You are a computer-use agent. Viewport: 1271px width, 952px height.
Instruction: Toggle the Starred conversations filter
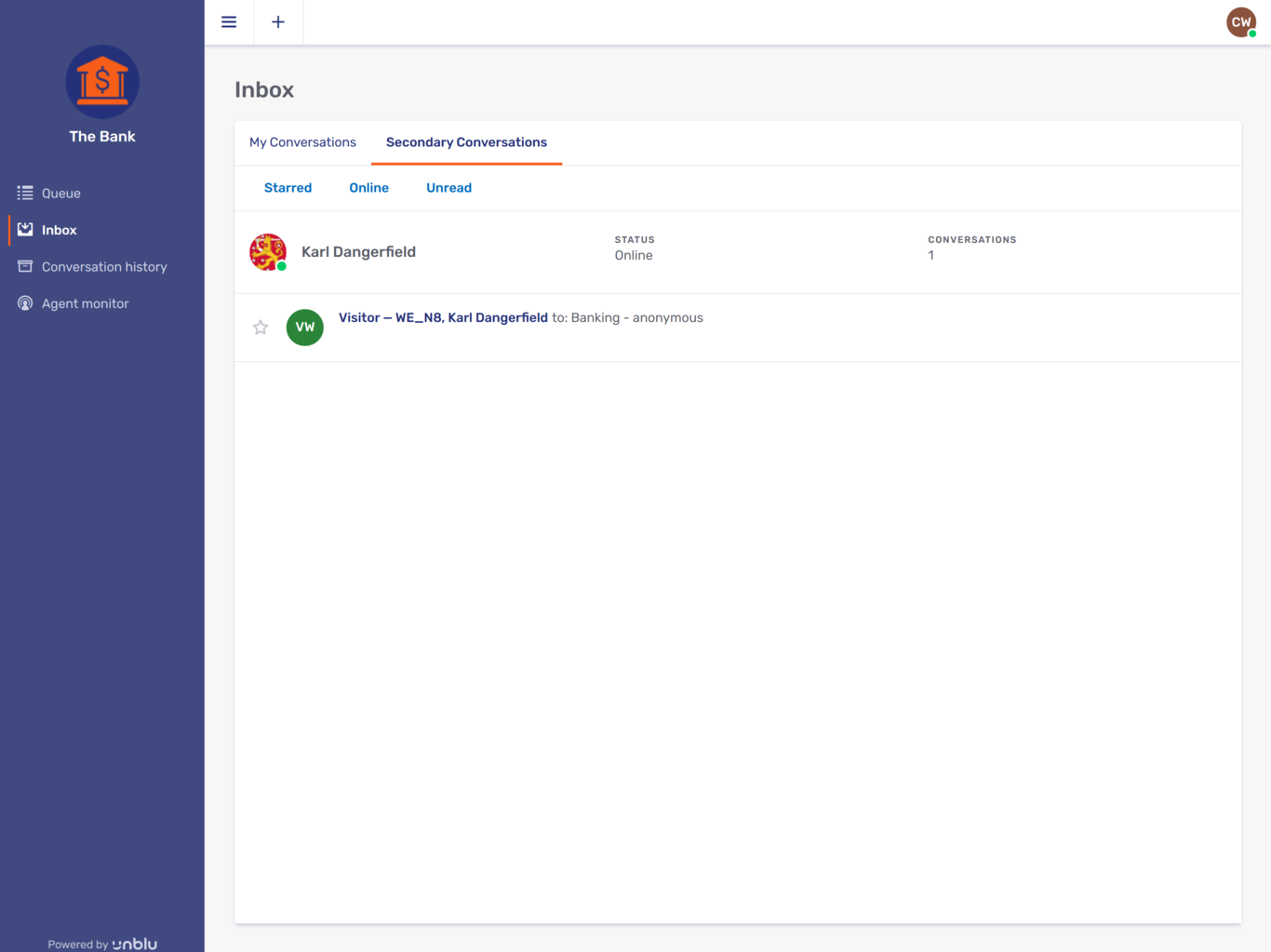[288, 187]
